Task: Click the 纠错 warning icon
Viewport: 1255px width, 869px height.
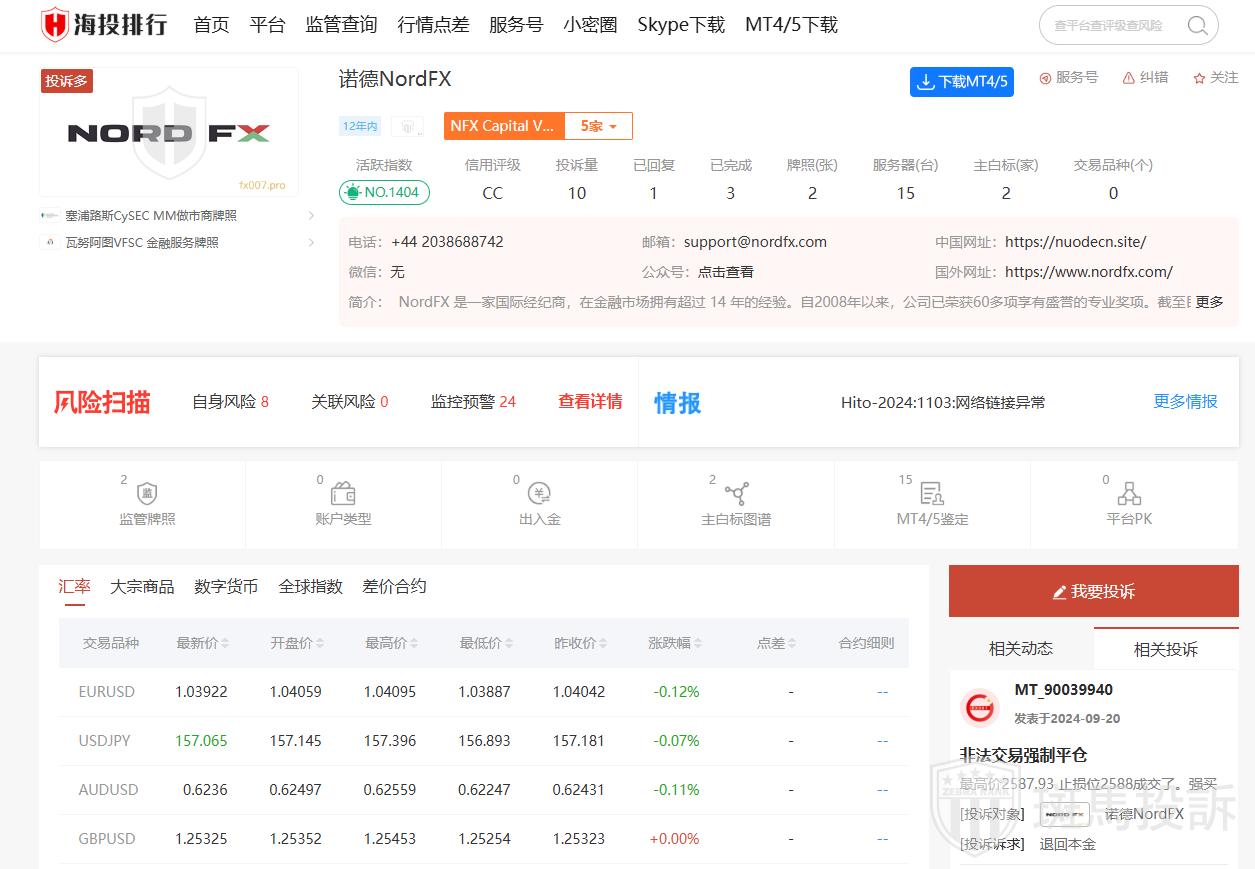Action: [1129, 78]
